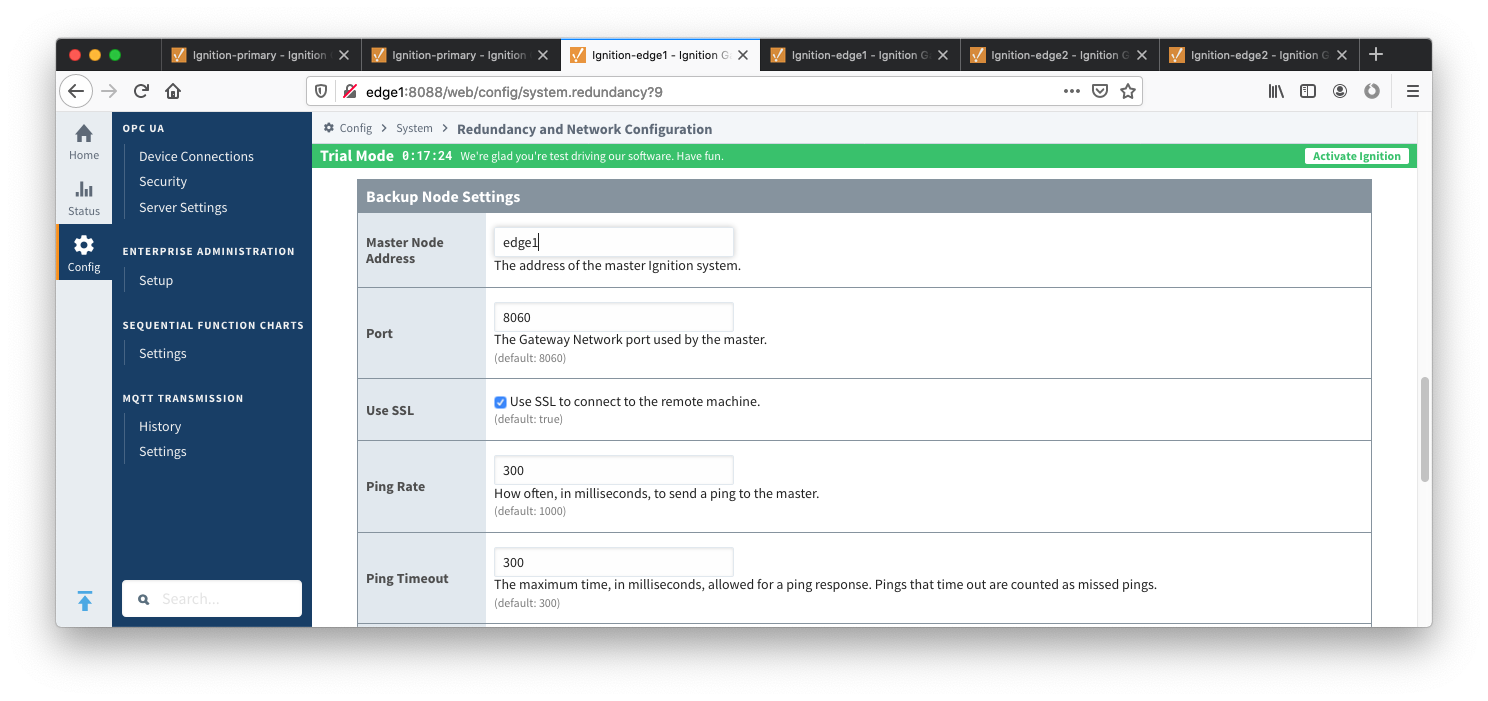This screenshot has width=1488, height=701.
Task: Click the browser forward arrow
Action: (109, 91)
